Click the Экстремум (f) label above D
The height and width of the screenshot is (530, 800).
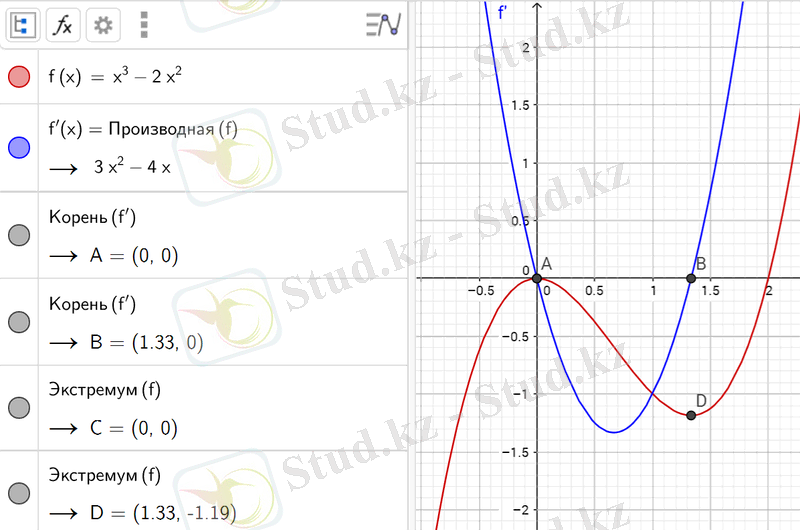(105, 475)
